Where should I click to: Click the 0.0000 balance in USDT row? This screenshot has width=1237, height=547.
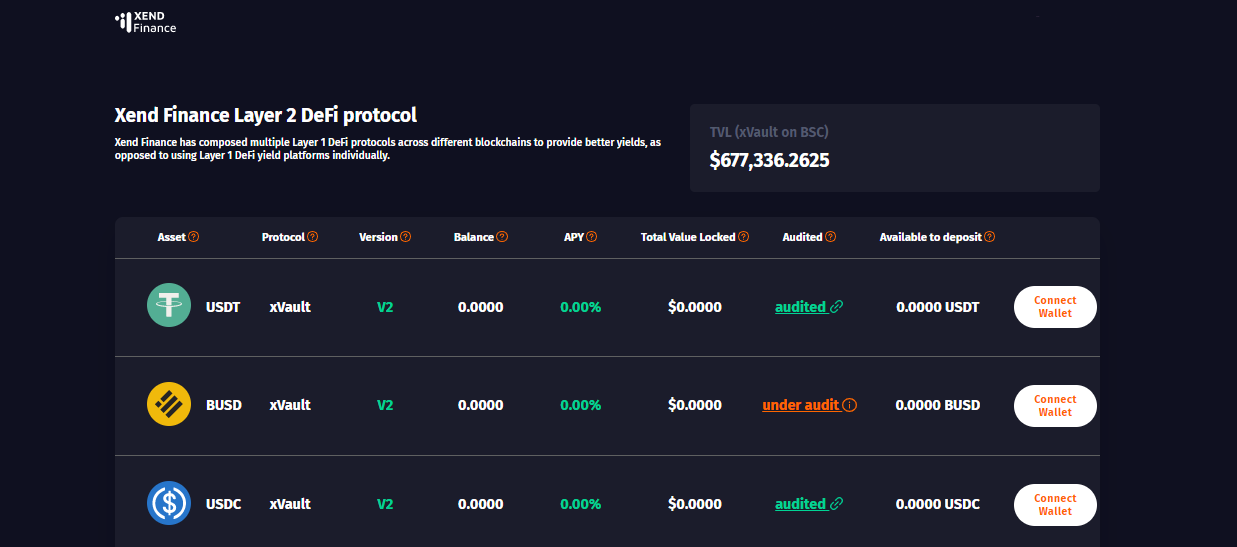[x=481, y=307]
